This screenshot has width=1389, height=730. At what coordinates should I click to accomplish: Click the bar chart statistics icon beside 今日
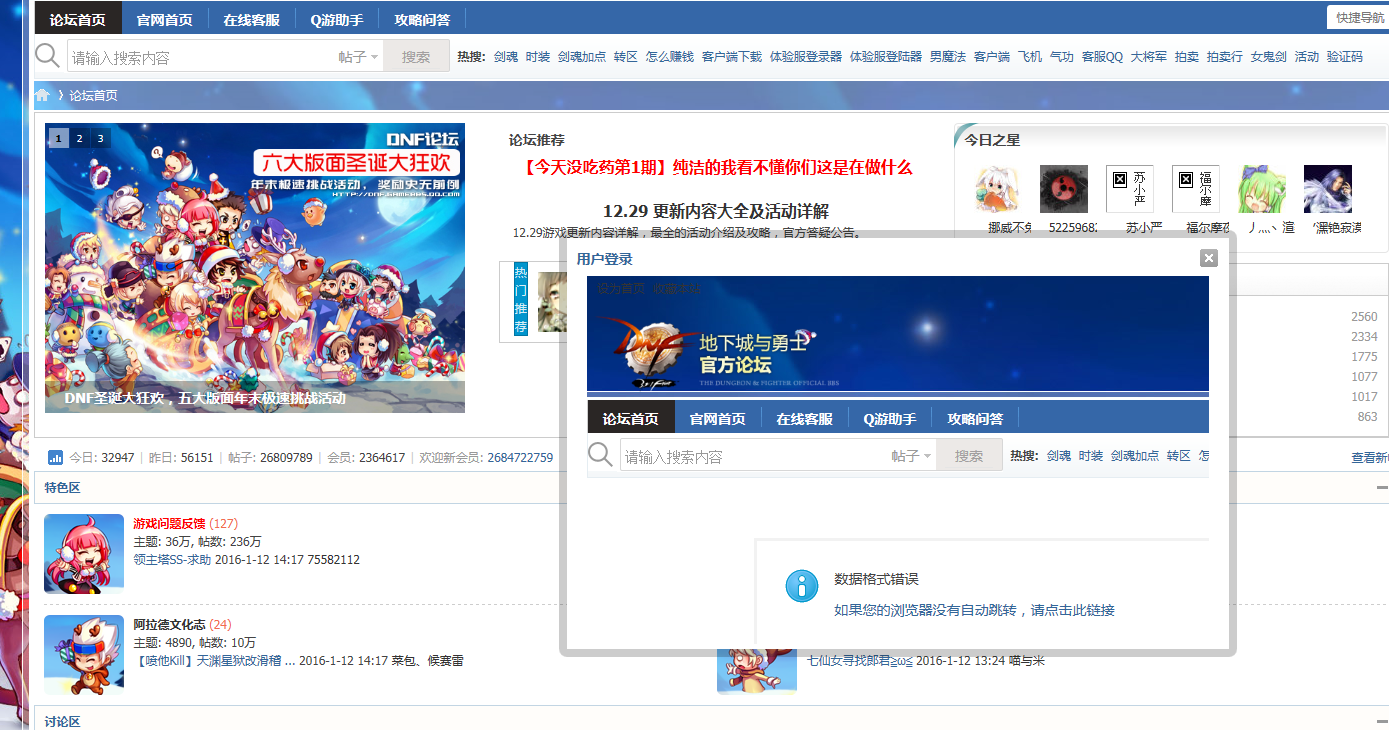pyautogui.click(x=56, y=458)
